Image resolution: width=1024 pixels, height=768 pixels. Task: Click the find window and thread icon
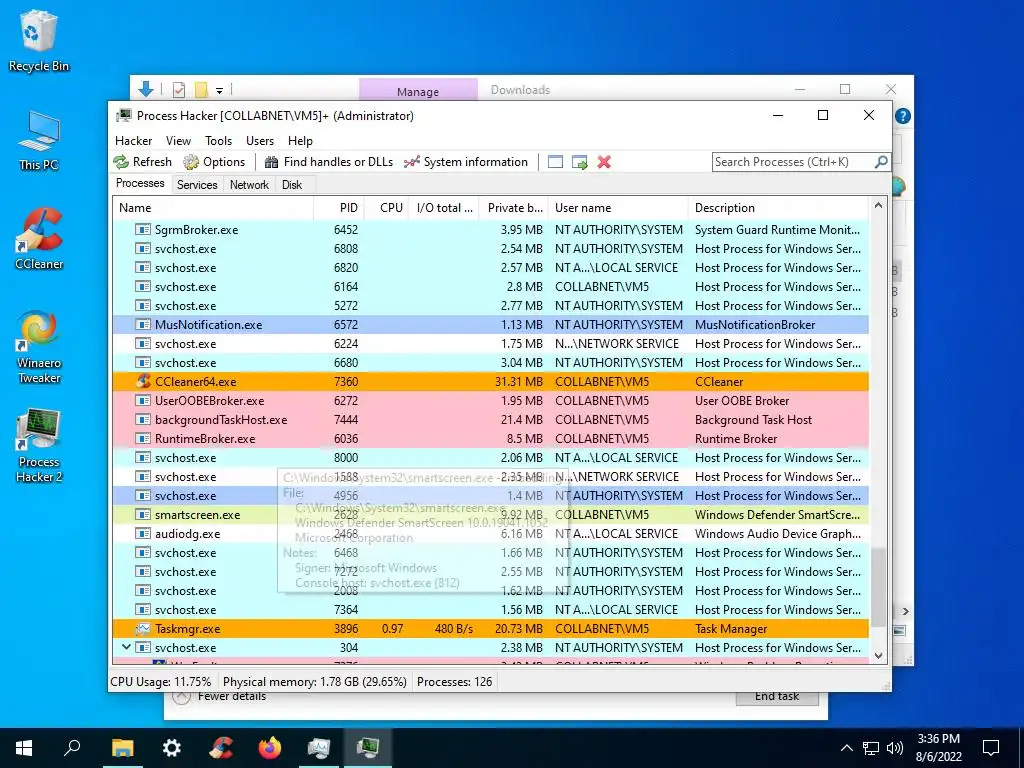(579, 162)
